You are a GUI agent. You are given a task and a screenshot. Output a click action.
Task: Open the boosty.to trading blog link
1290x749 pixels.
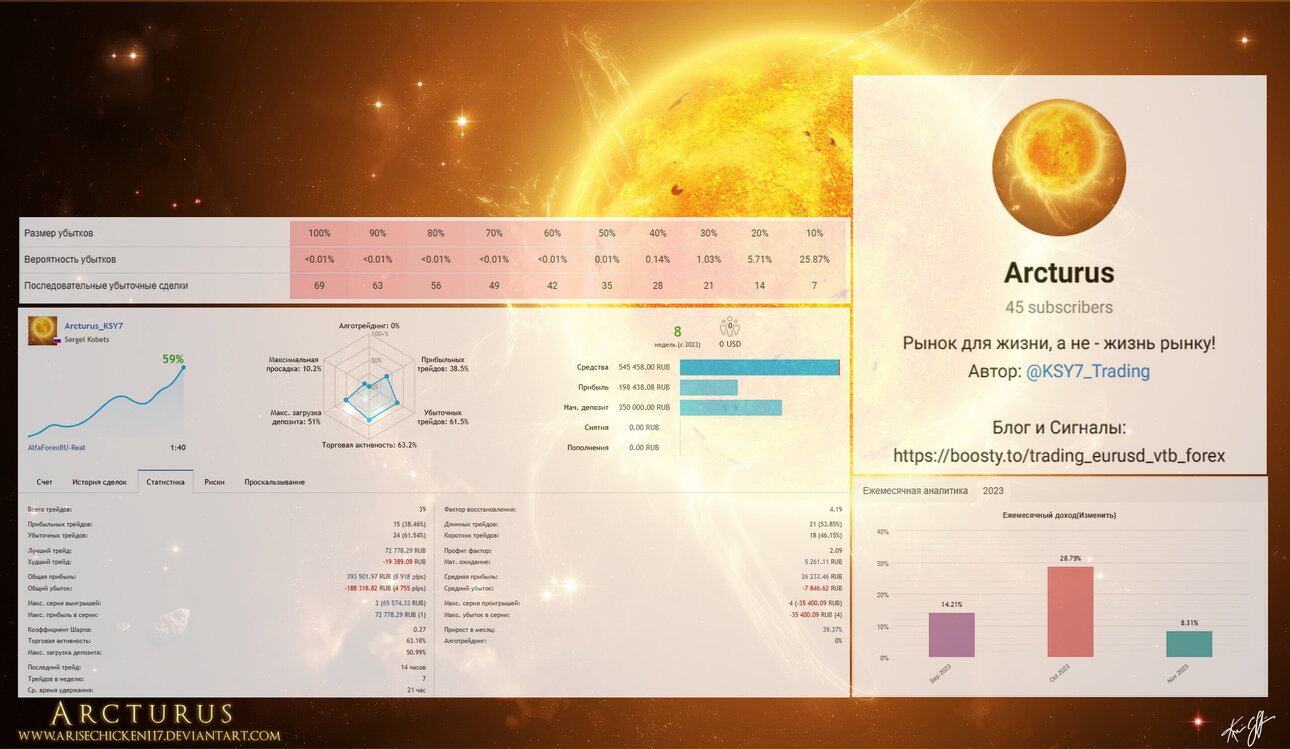coord(1059,456)
